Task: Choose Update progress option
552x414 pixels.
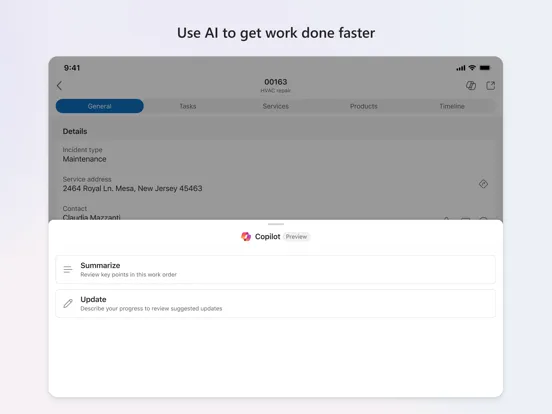Action: click(x=276, y=303)
